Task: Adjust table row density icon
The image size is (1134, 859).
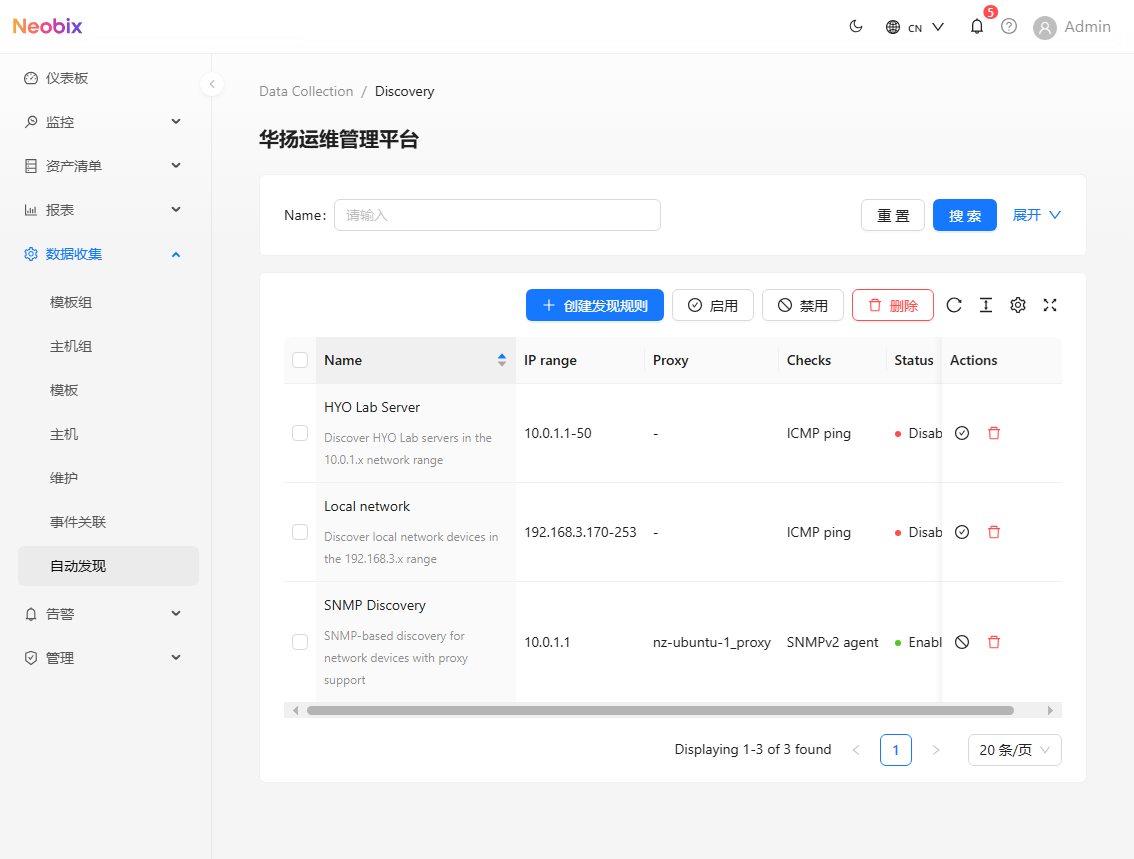Action: tap(986, 305)
